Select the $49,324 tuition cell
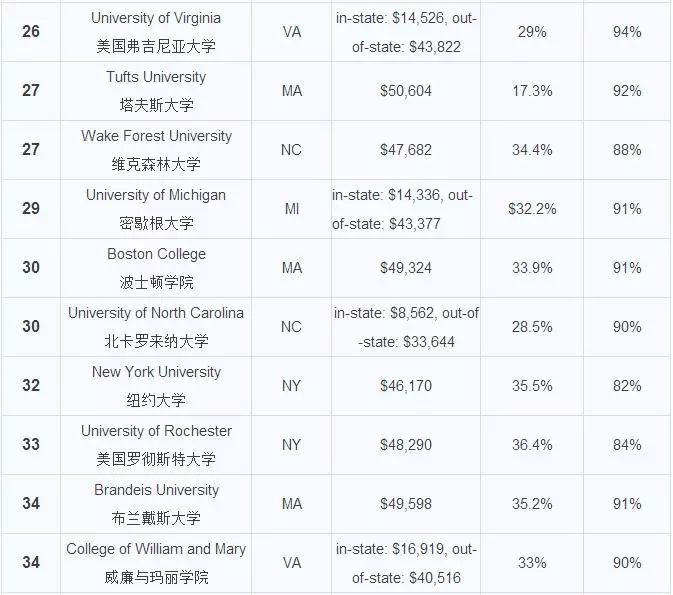Viewport: 673px width, 595px height. [406, 268]
